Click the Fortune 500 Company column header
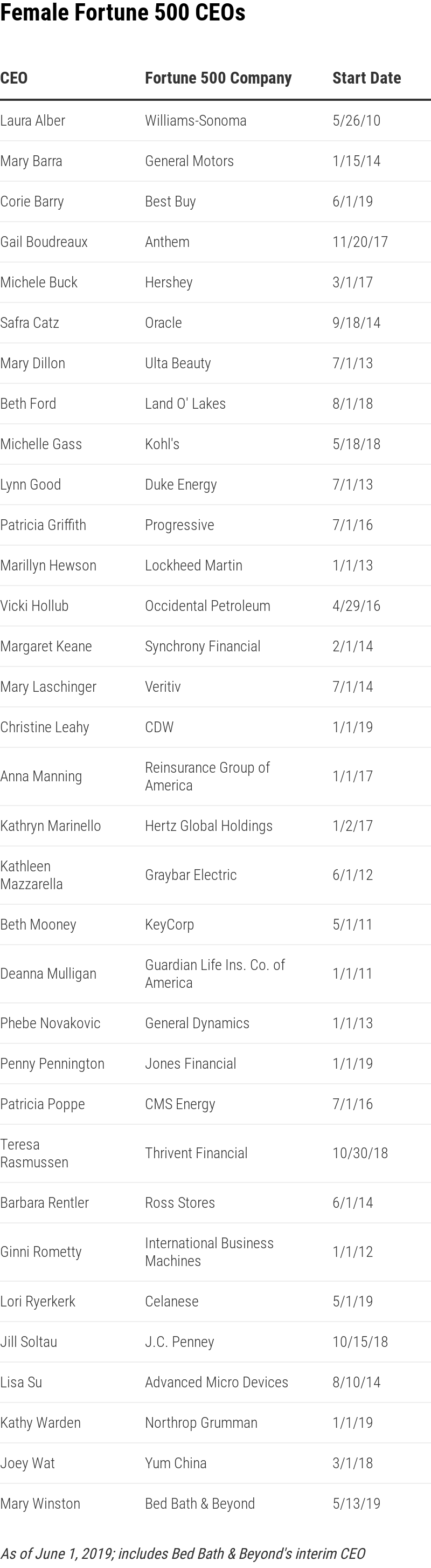The width and height of the screenshot is (431, 1568). [218, 78]
